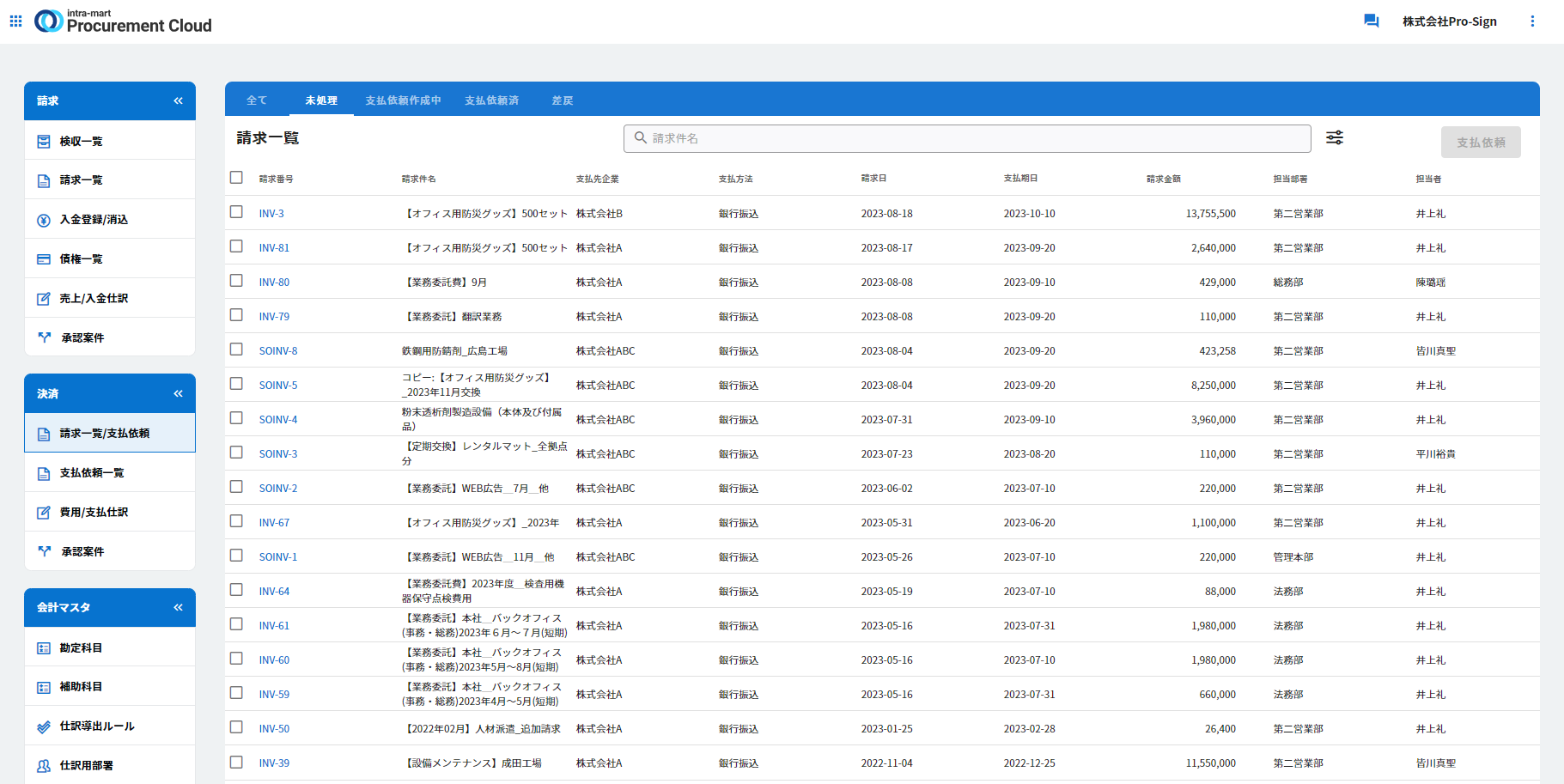1564x784 pixels.
Task: Click the 仕訳用部署 people icon
Action: [44, 766]
